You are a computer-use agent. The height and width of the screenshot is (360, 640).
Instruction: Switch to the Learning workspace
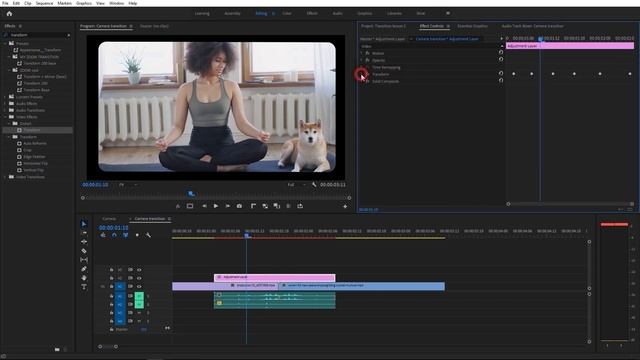click(x=202, y=13)
